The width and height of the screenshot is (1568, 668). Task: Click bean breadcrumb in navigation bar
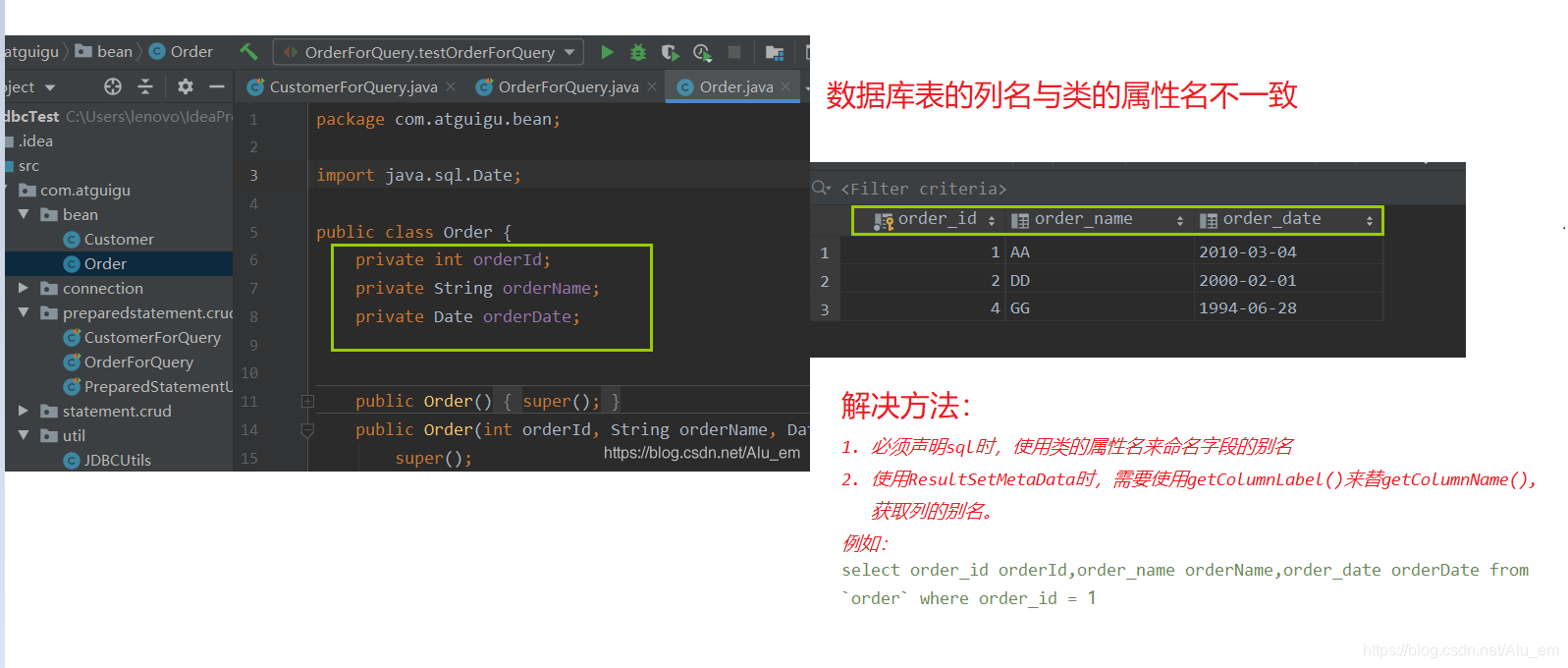[104, 51]
